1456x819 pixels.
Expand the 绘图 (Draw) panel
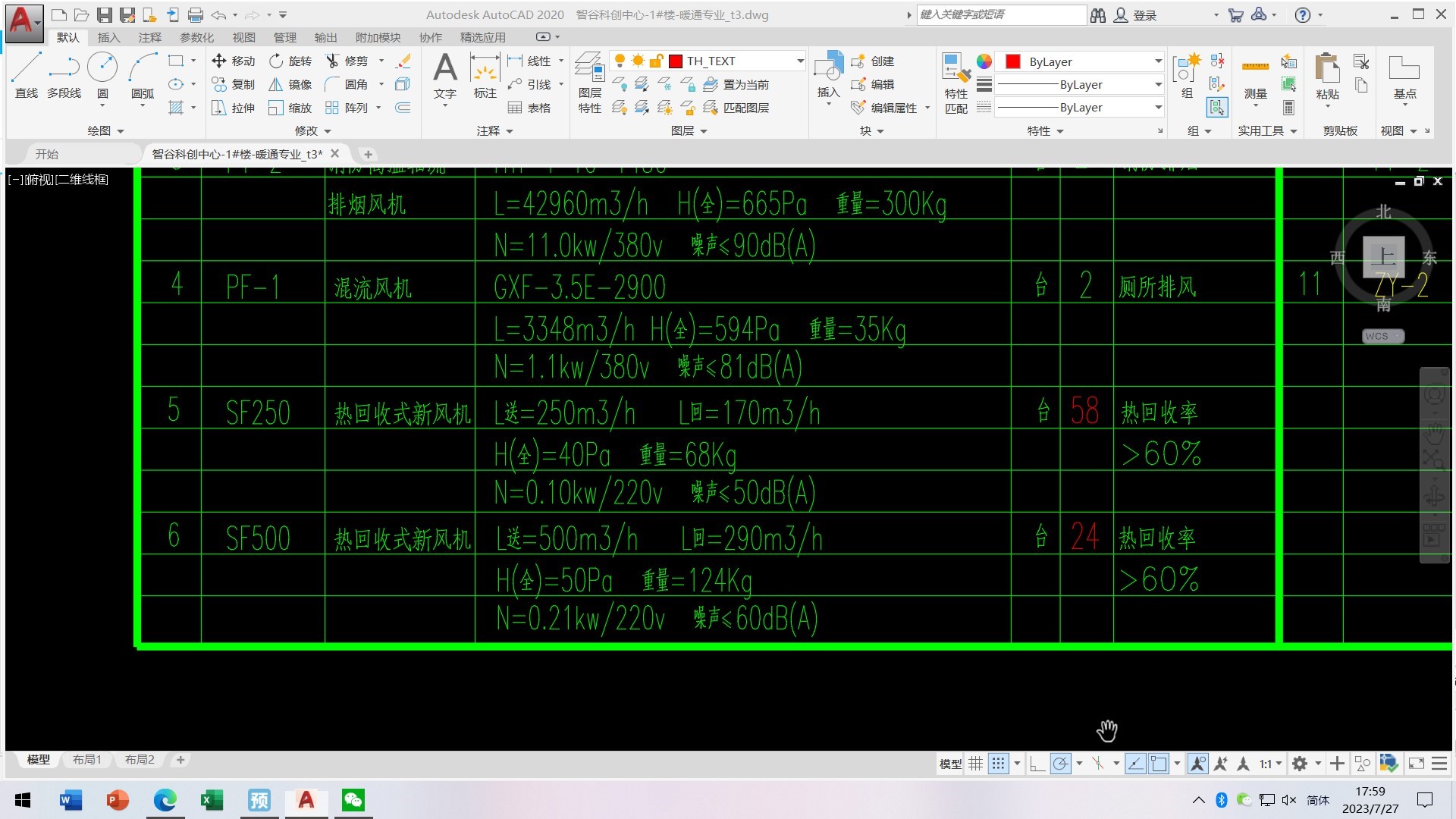pos(105,130)
